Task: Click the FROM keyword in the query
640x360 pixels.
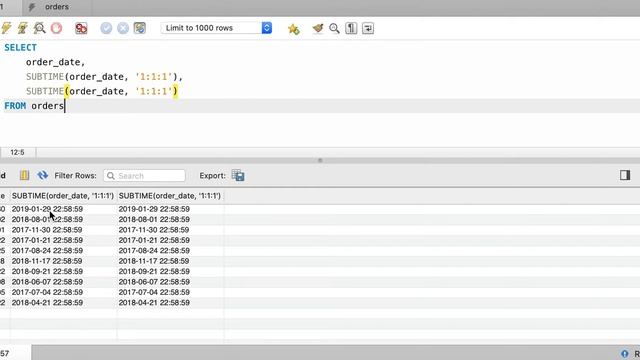Action: (15, 106)
